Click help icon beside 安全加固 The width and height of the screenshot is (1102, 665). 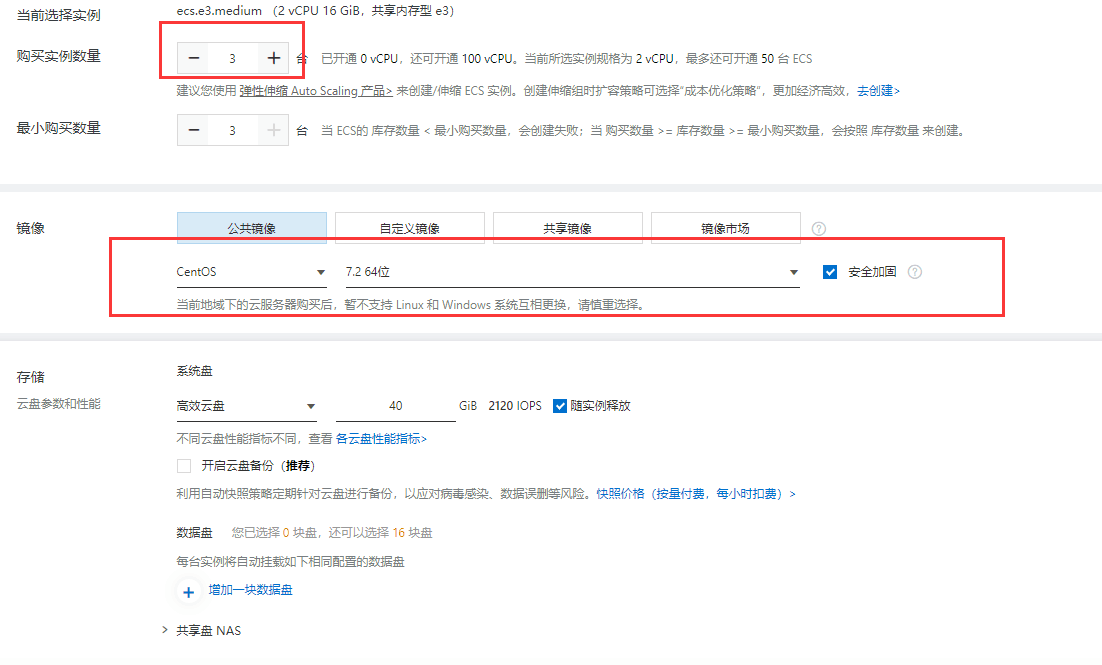914,272
